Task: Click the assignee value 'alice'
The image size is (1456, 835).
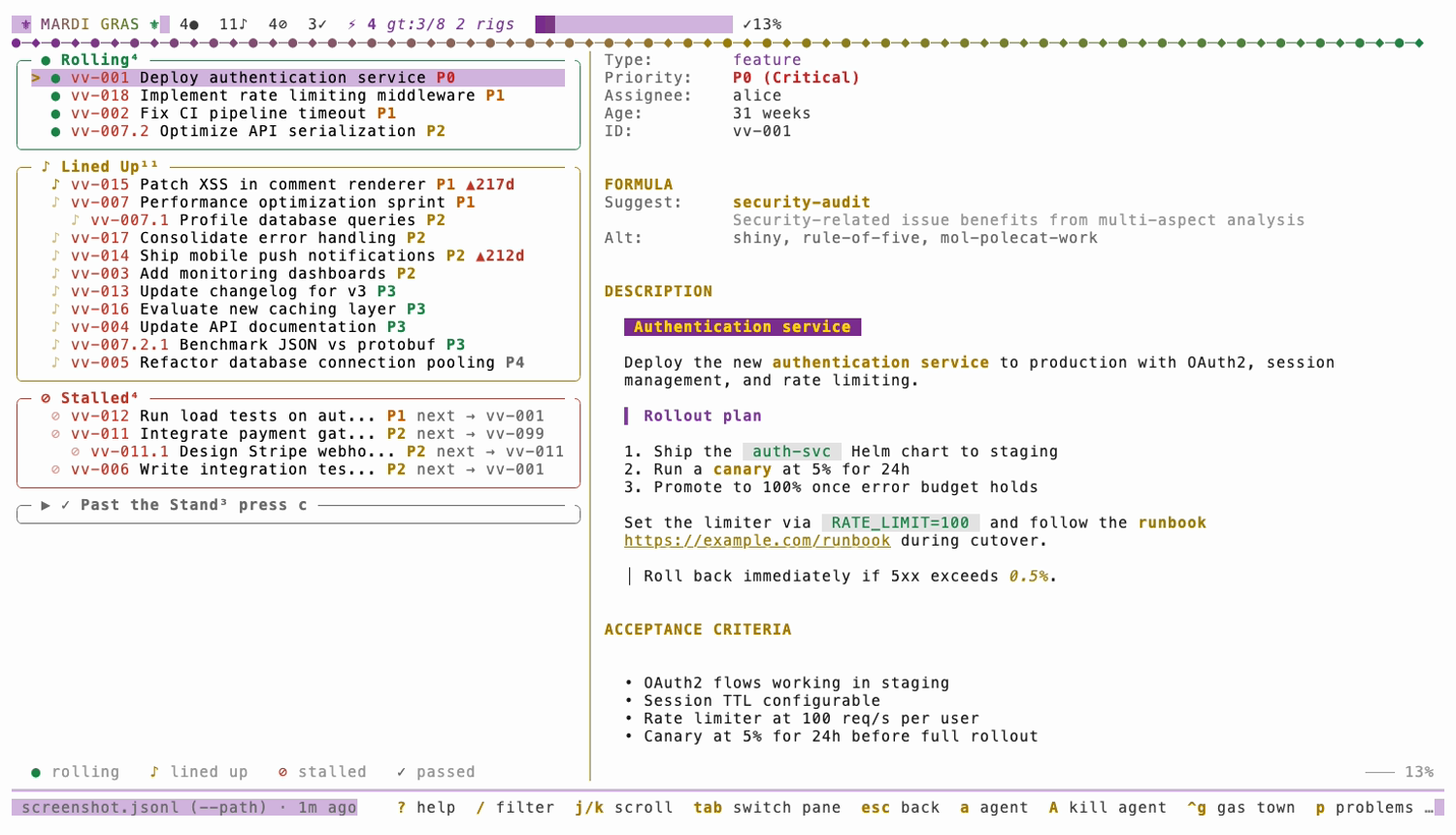Action: [757, 96]
